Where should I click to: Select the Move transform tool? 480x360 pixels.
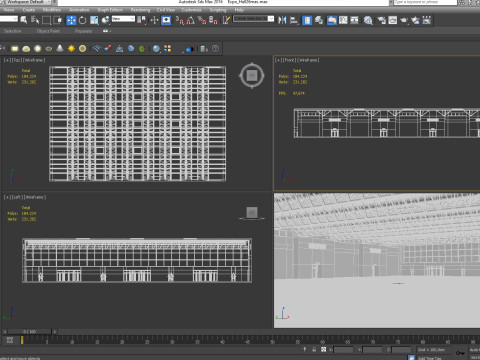71,20
